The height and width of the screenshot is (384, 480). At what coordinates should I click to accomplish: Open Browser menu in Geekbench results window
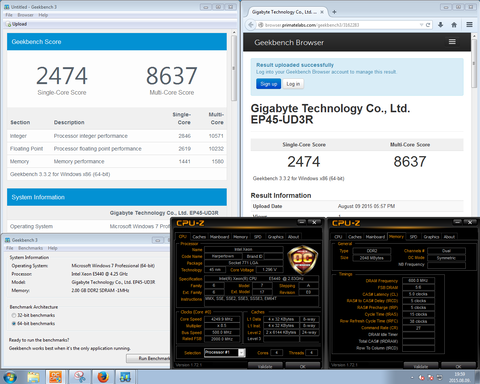25,15
